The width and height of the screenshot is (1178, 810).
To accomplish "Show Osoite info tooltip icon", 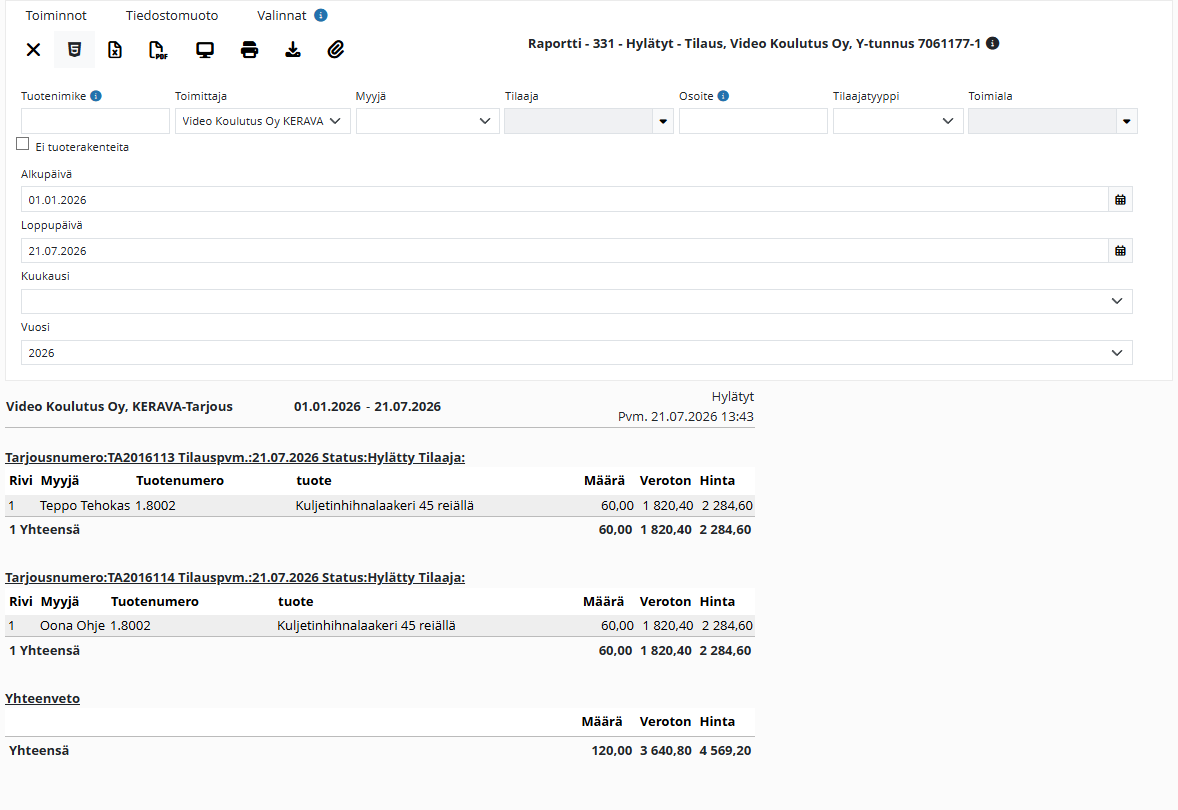I will coord(723,95).
